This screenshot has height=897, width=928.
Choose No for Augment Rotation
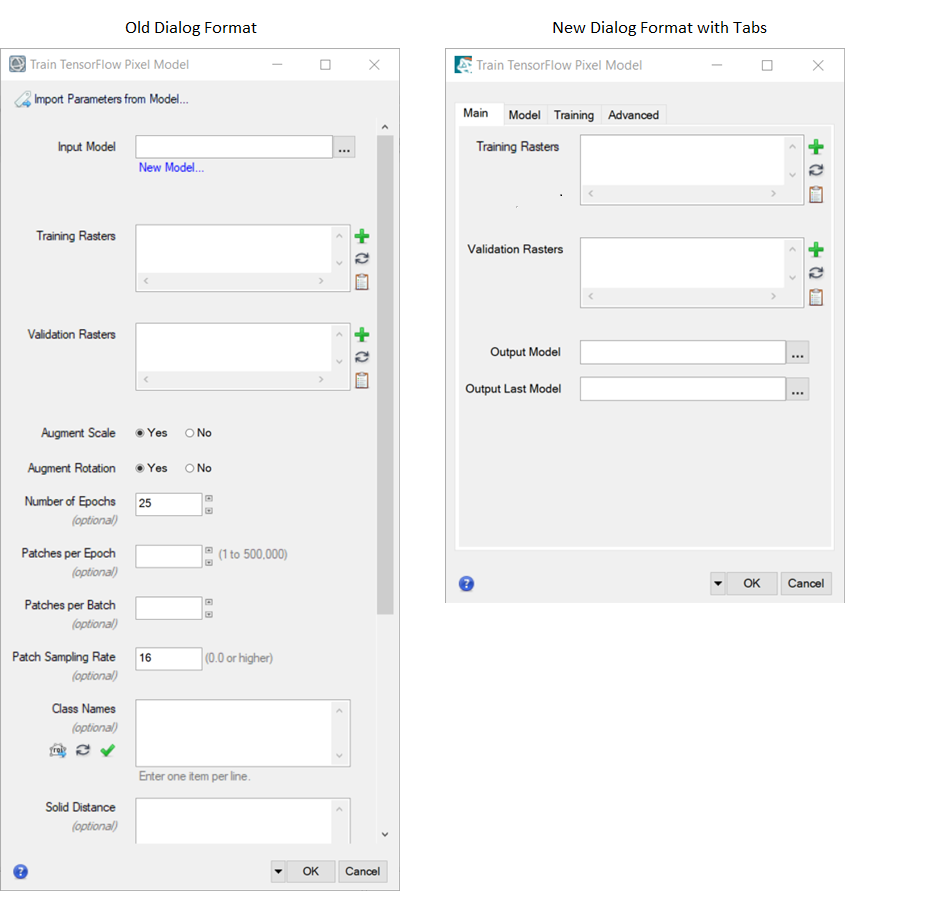coord(190,468)
